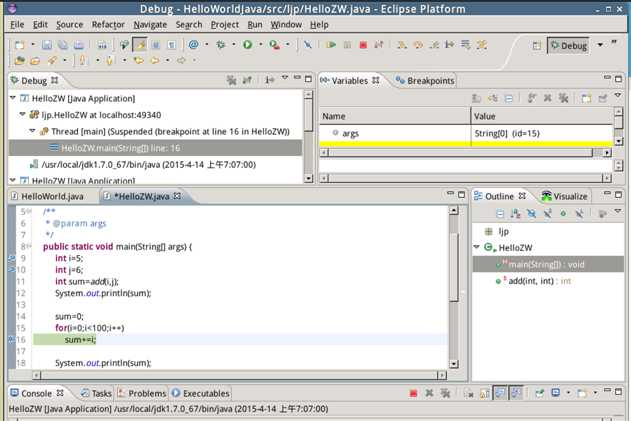Open Outline view menu dropdown triangle
The image size is (631, 421).
point(618,211)
